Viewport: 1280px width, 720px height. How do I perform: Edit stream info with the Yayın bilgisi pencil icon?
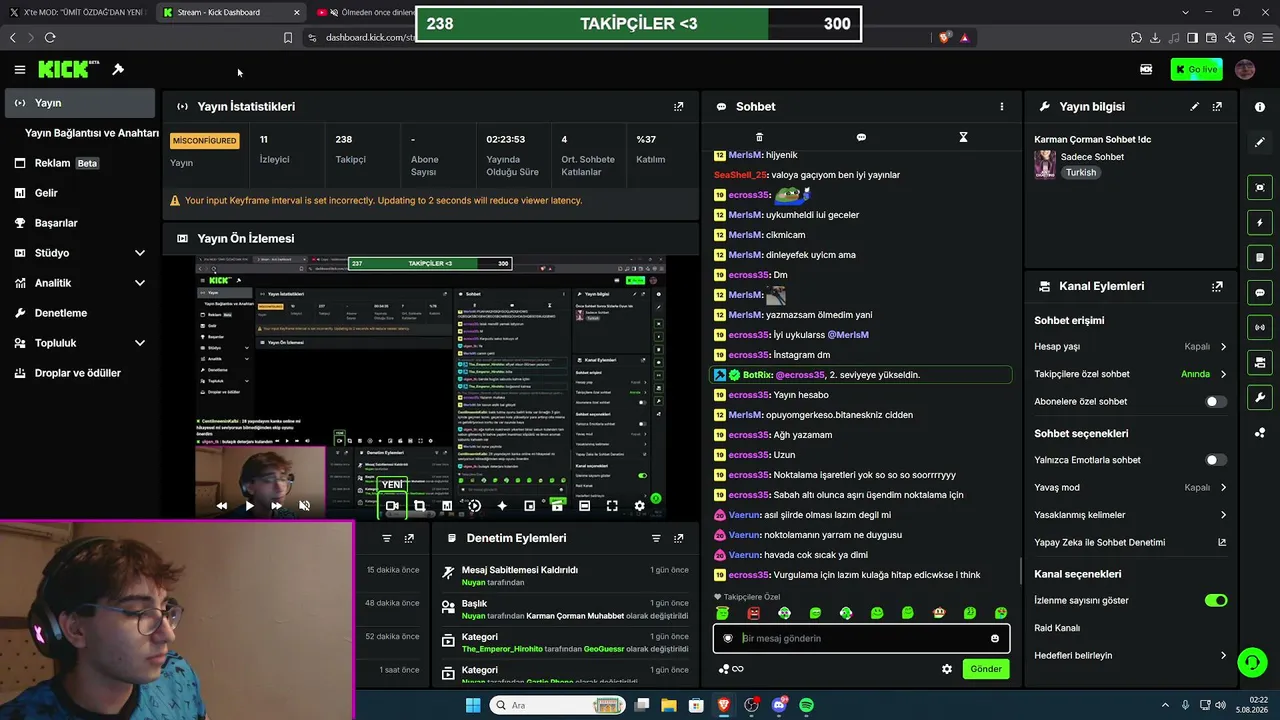coord(1194,106)
